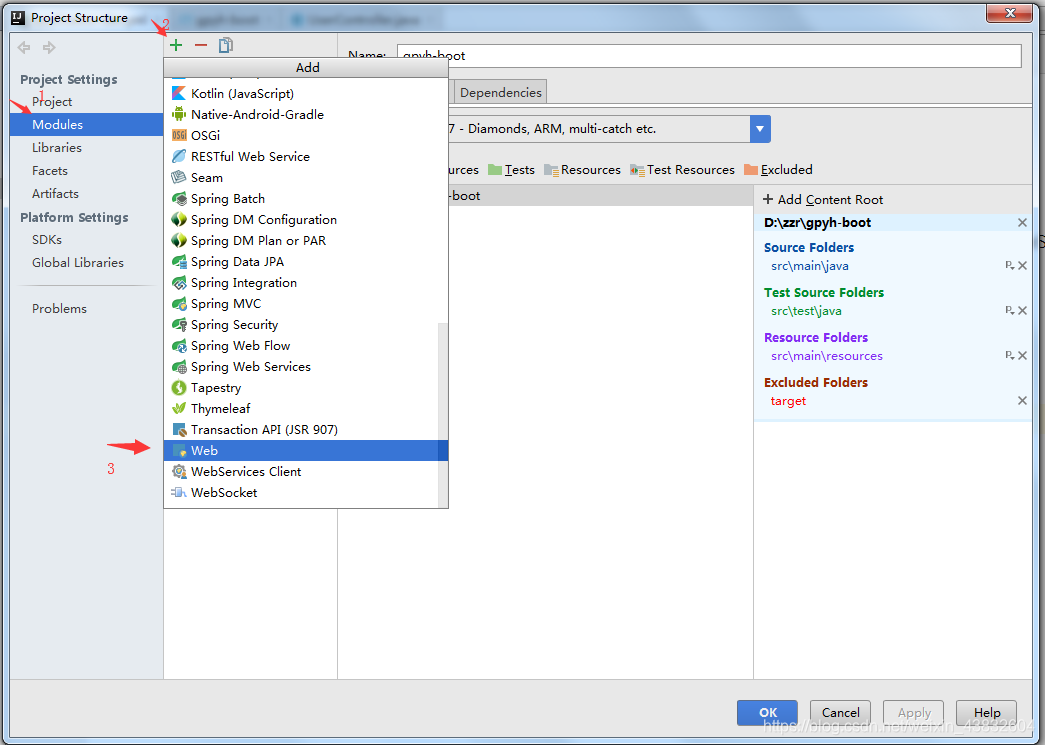
Task: Remove the src\test\java test folder
Action: click(x=1022, y=311)
